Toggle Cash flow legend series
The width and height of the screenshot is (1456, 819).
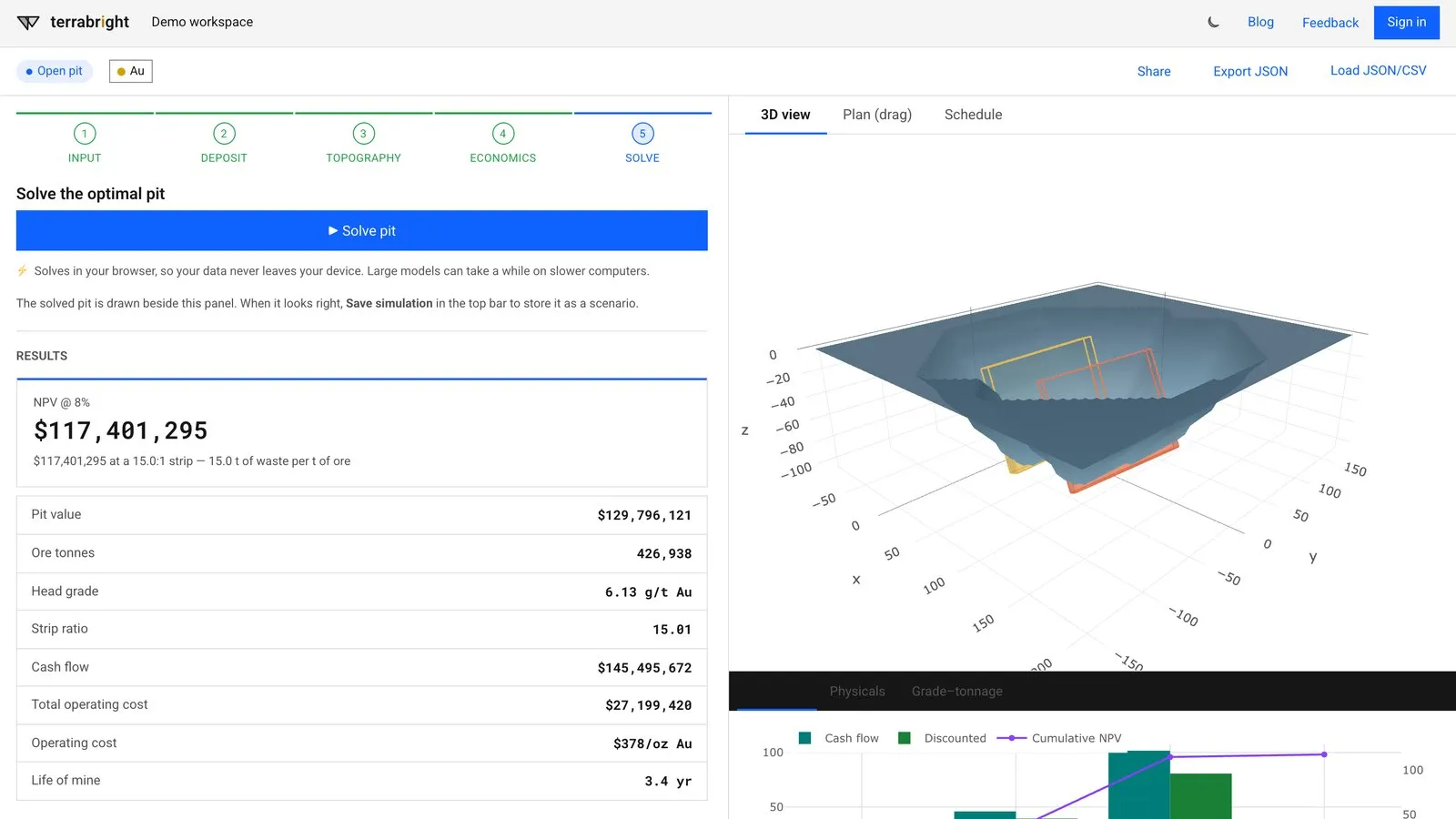tap(839, 738)
